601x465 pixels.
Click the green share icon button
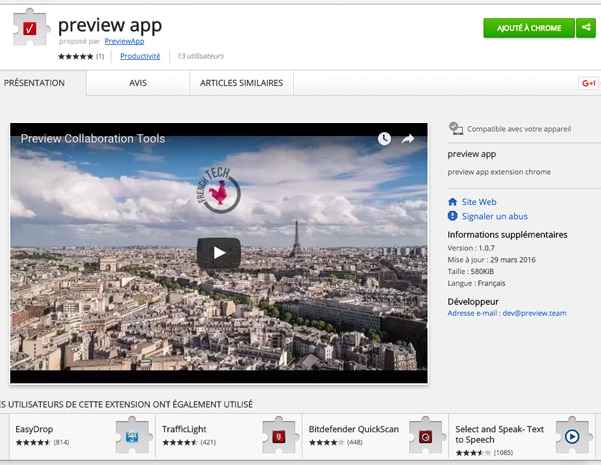586,28
